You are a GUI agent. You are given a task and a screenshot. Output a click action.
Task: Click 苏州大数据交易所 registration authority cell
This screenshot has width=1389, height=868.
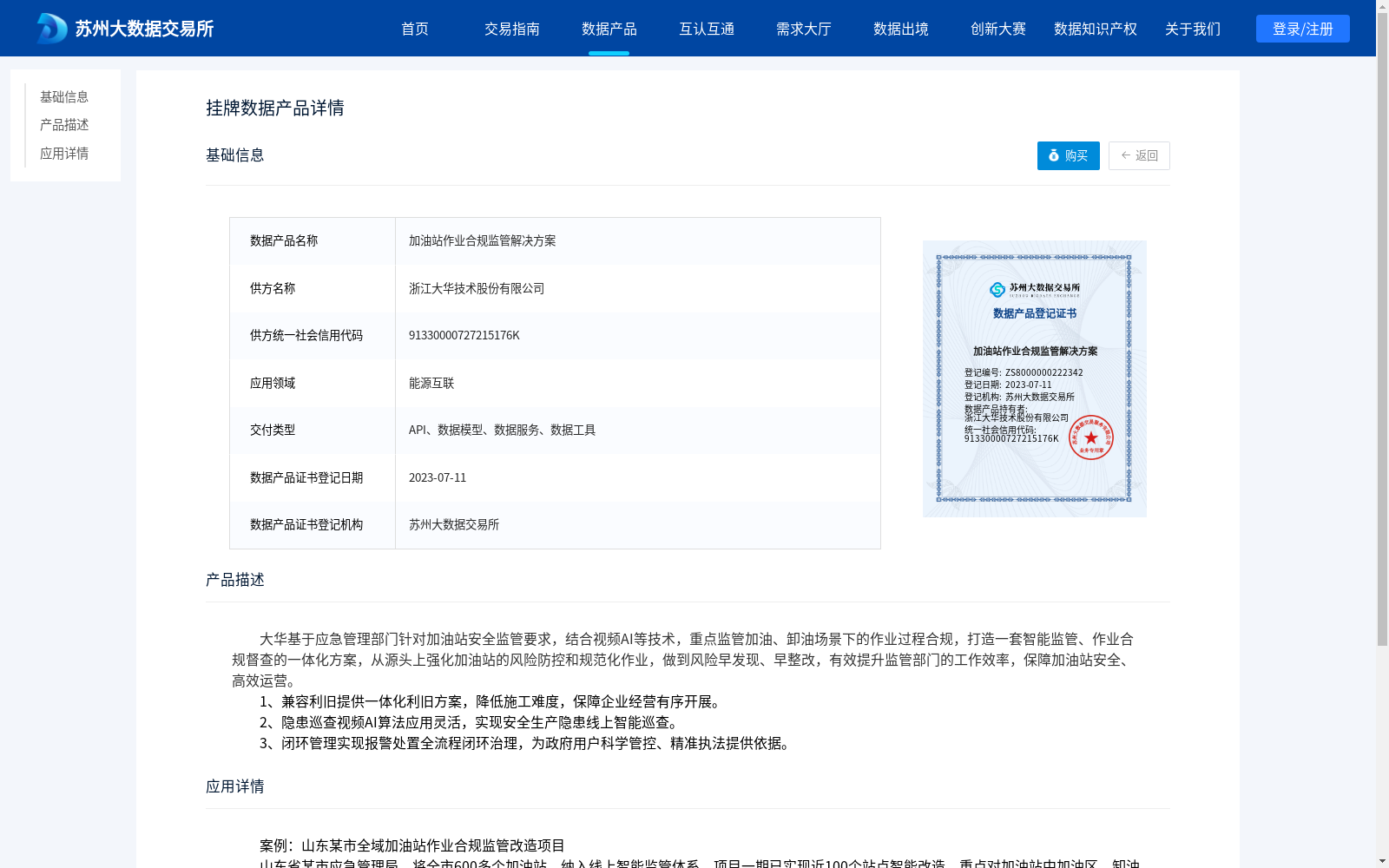(638, 525)
